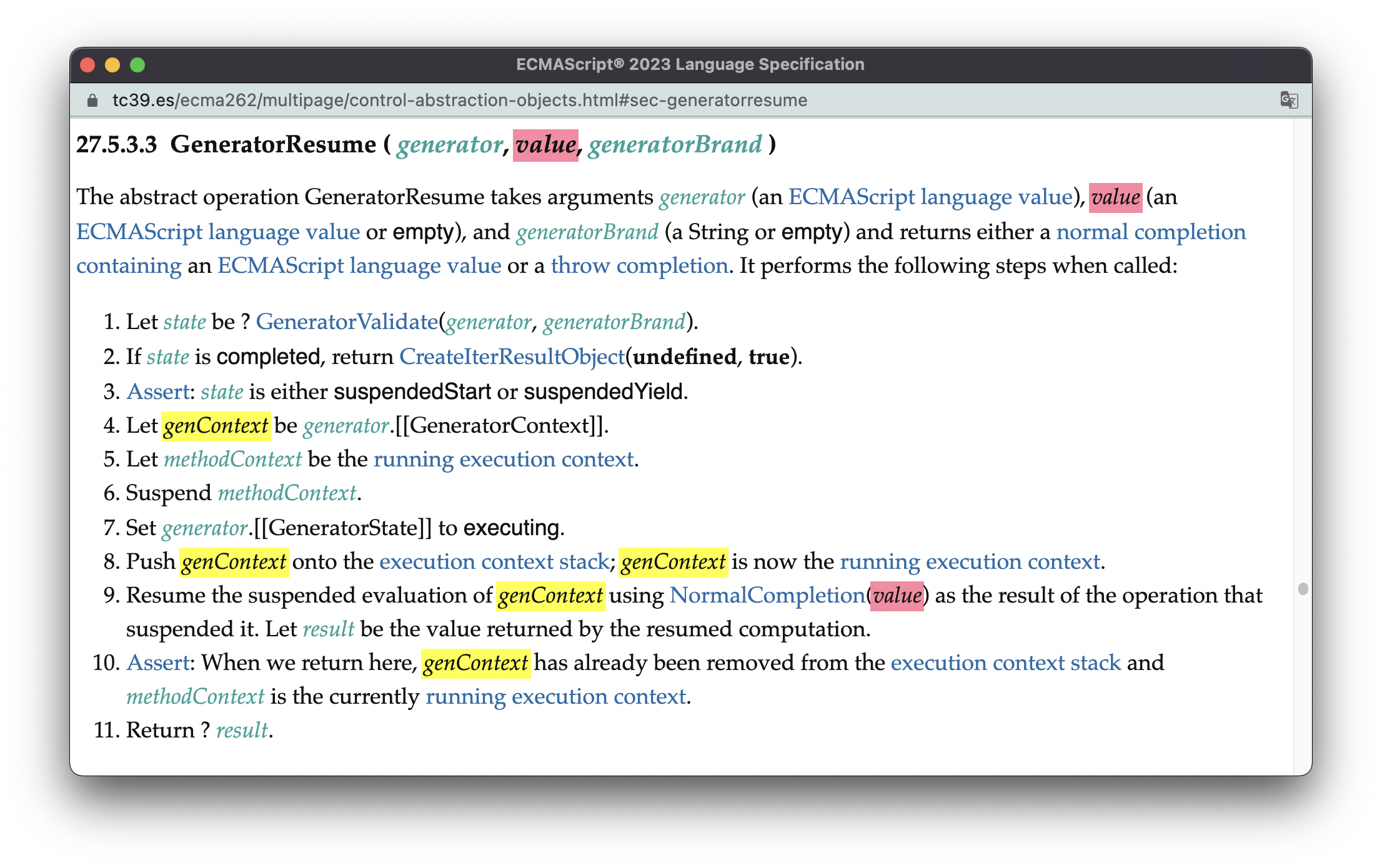Viewport: 1382px width, 868px height.
Task: Open NormalCompletion link in step 9
Action: pyautogui.click(x=768, y=595)
